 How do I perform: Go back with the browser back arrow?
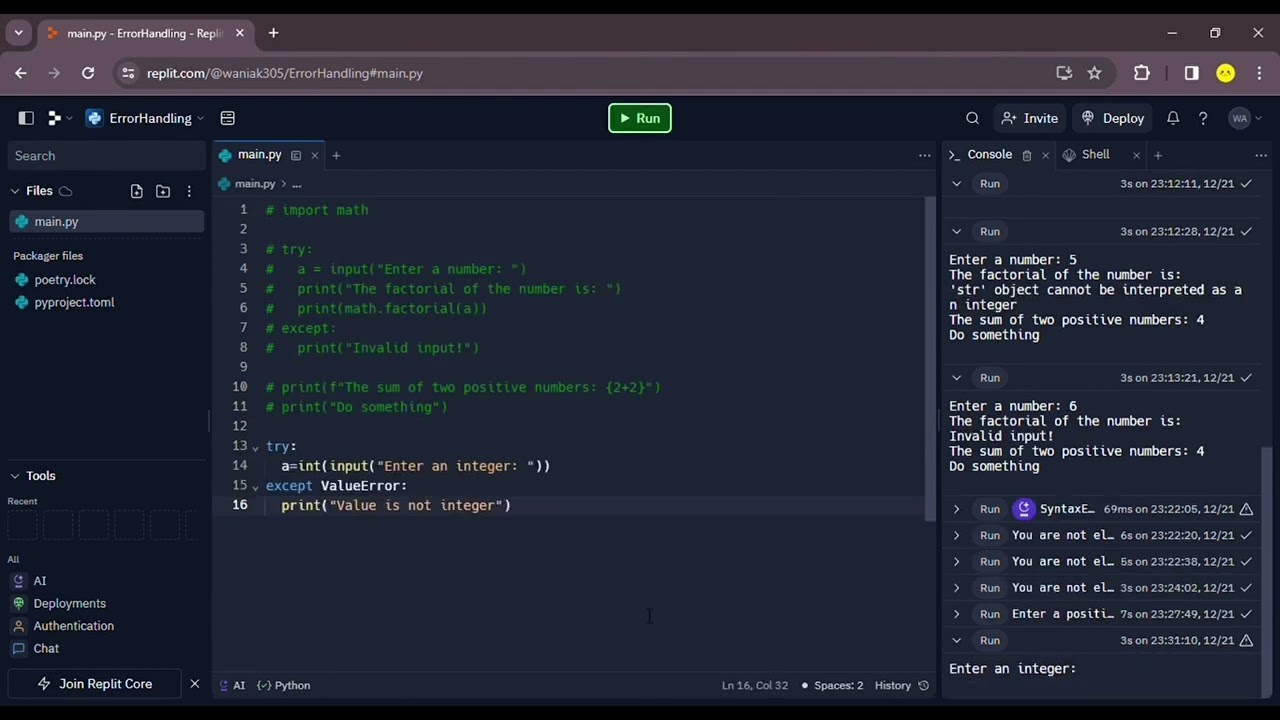coord(20,73)
